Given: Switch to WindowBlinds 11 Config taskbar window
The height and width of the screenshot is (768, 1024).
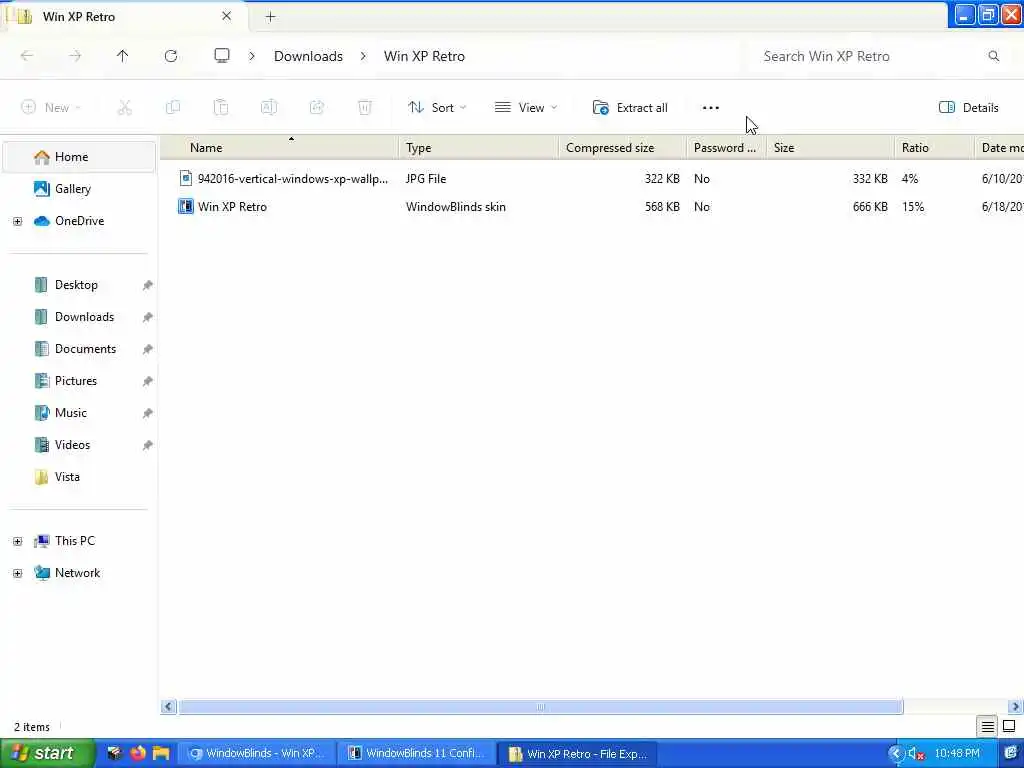Looking at the screenshot, I should (x=416, y=753).
